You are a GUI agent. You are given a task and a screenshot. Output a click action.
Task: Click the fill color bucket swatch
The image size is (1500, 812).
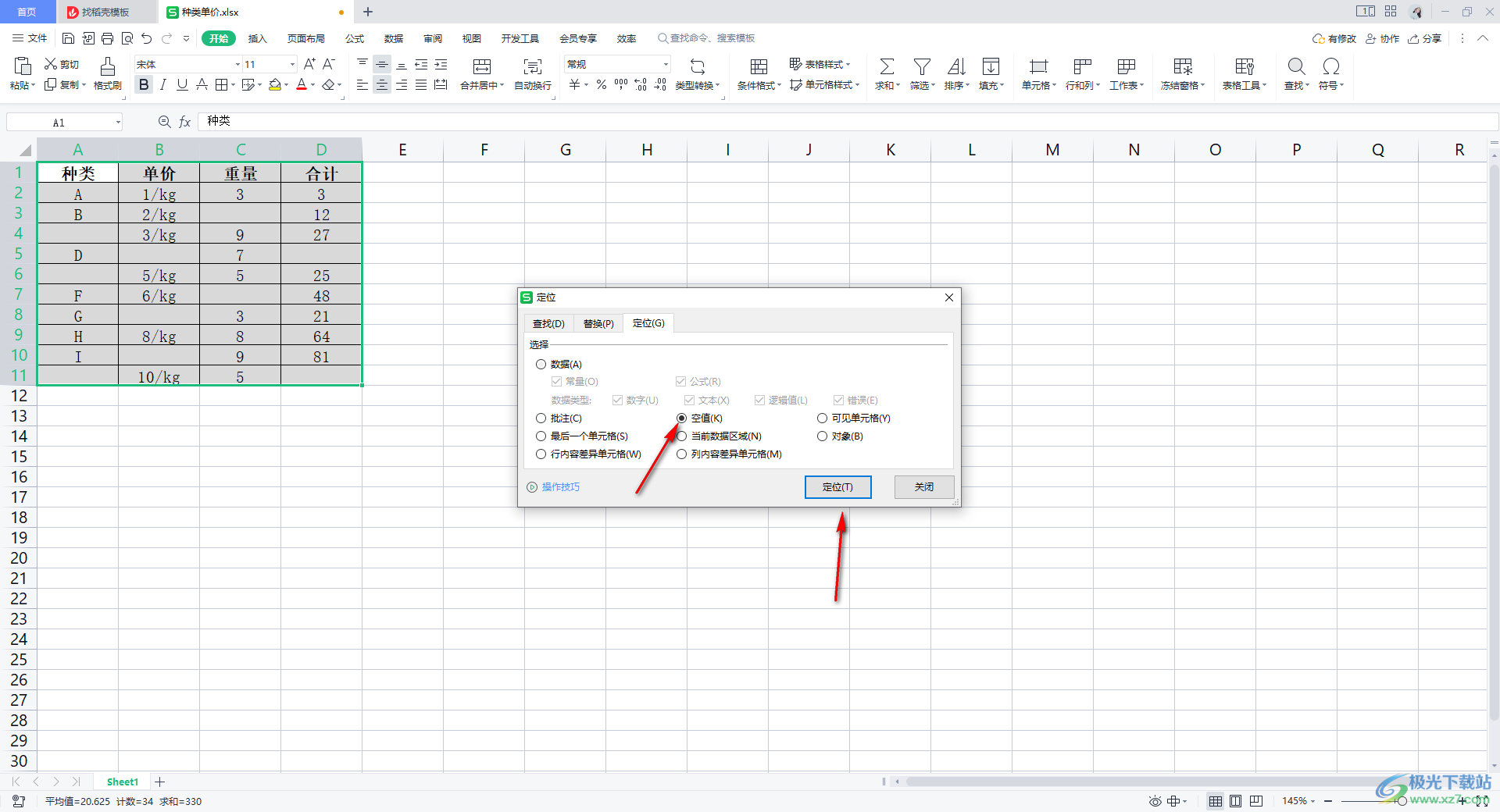click(x=274, y=84)
